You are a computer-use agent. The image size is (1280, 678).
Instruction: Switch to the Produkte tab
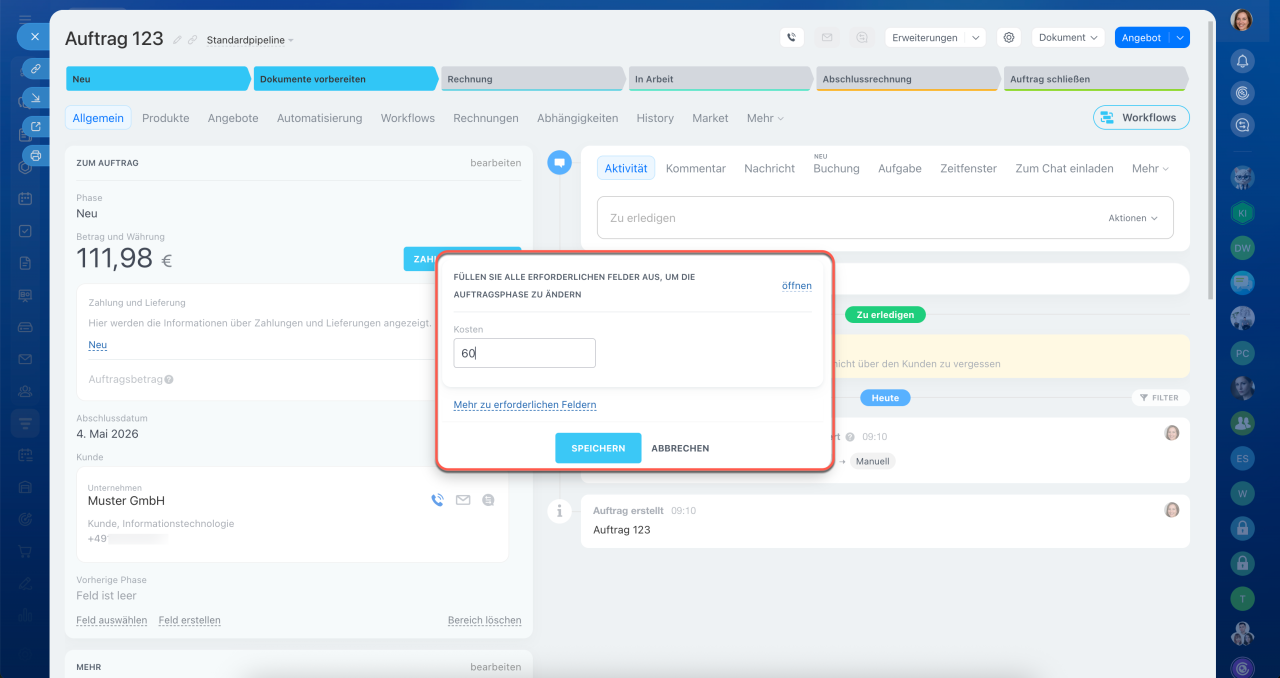[x=165, y=118]
